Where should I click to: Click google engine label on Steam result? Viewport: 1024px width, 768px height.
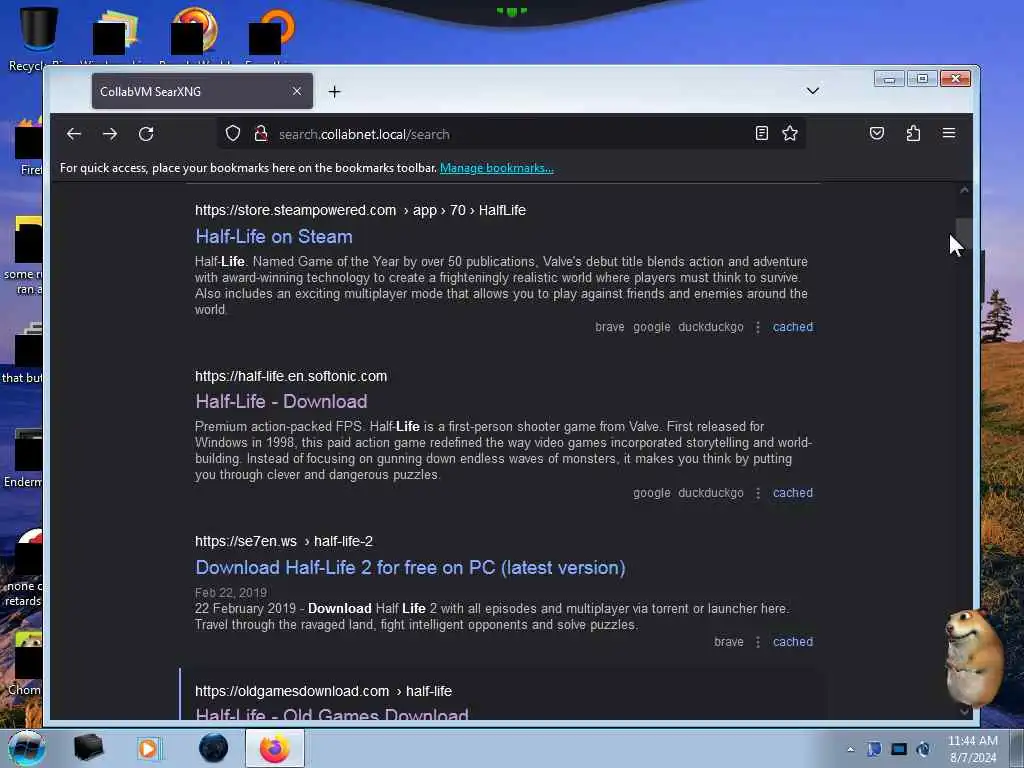pyautogui.click(x=652, y=327)
